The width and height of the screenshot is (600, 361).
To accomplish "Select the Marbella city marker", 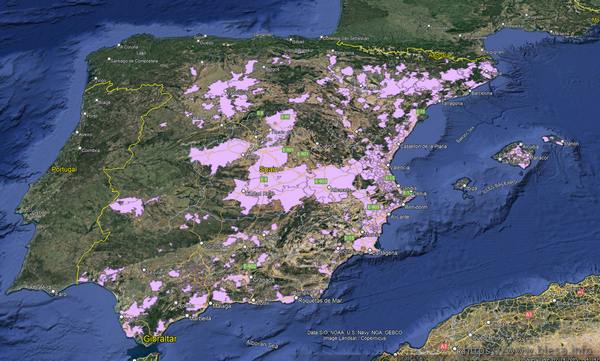I will (x=187, y=316).
